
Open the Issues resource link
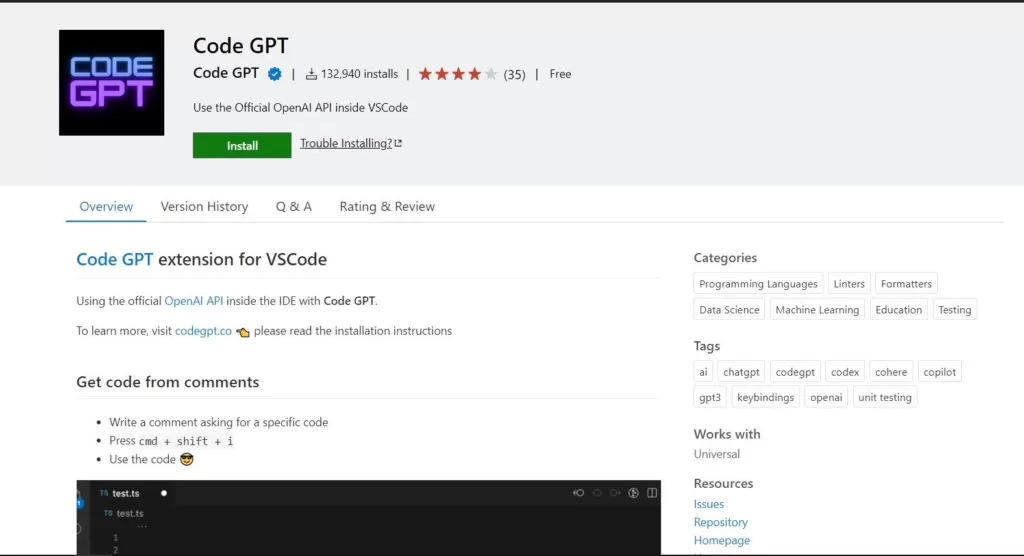709,504
